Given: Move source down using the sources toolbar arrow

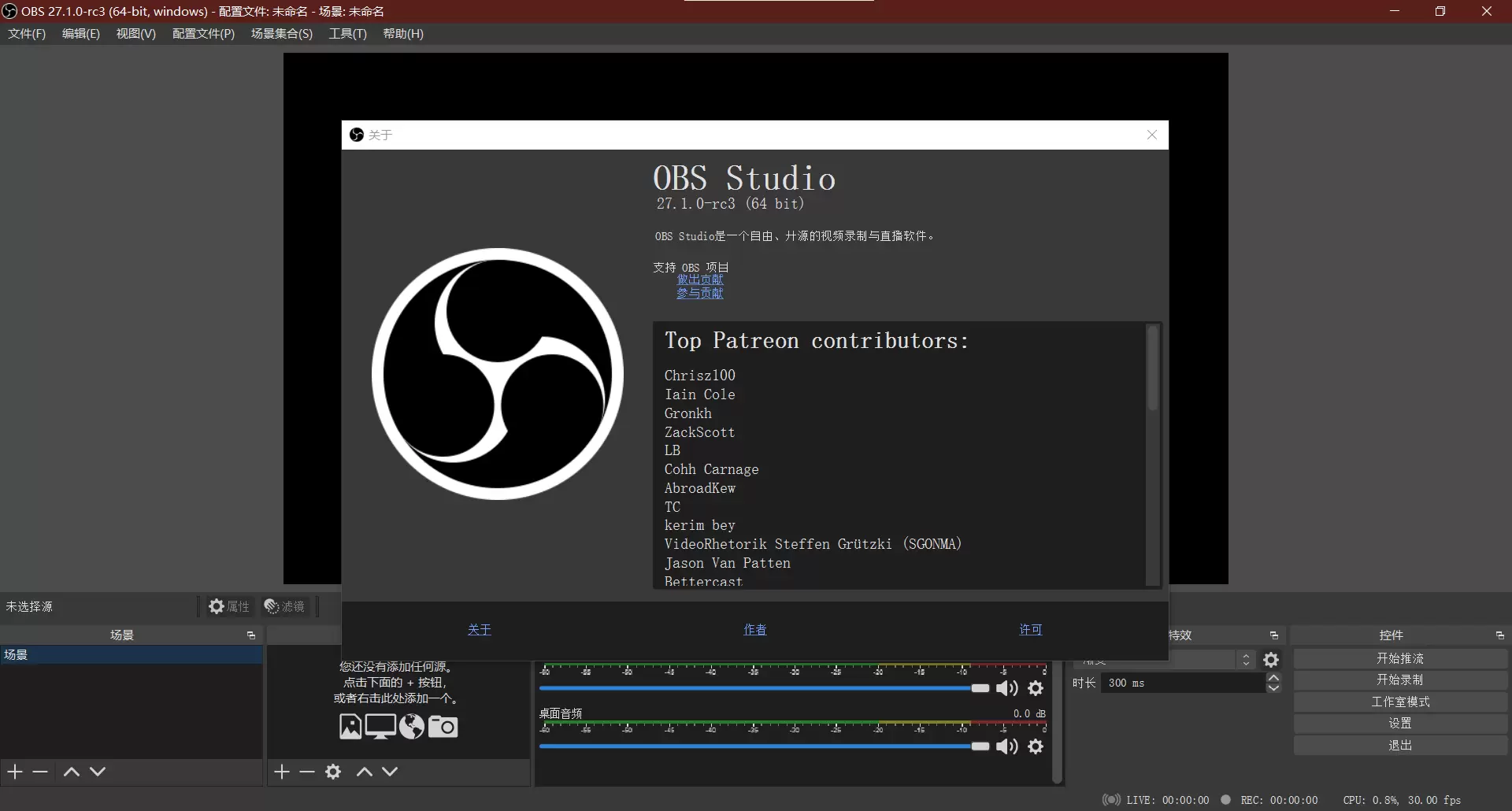Looking at the screenshot, I should tap(390, 772).
